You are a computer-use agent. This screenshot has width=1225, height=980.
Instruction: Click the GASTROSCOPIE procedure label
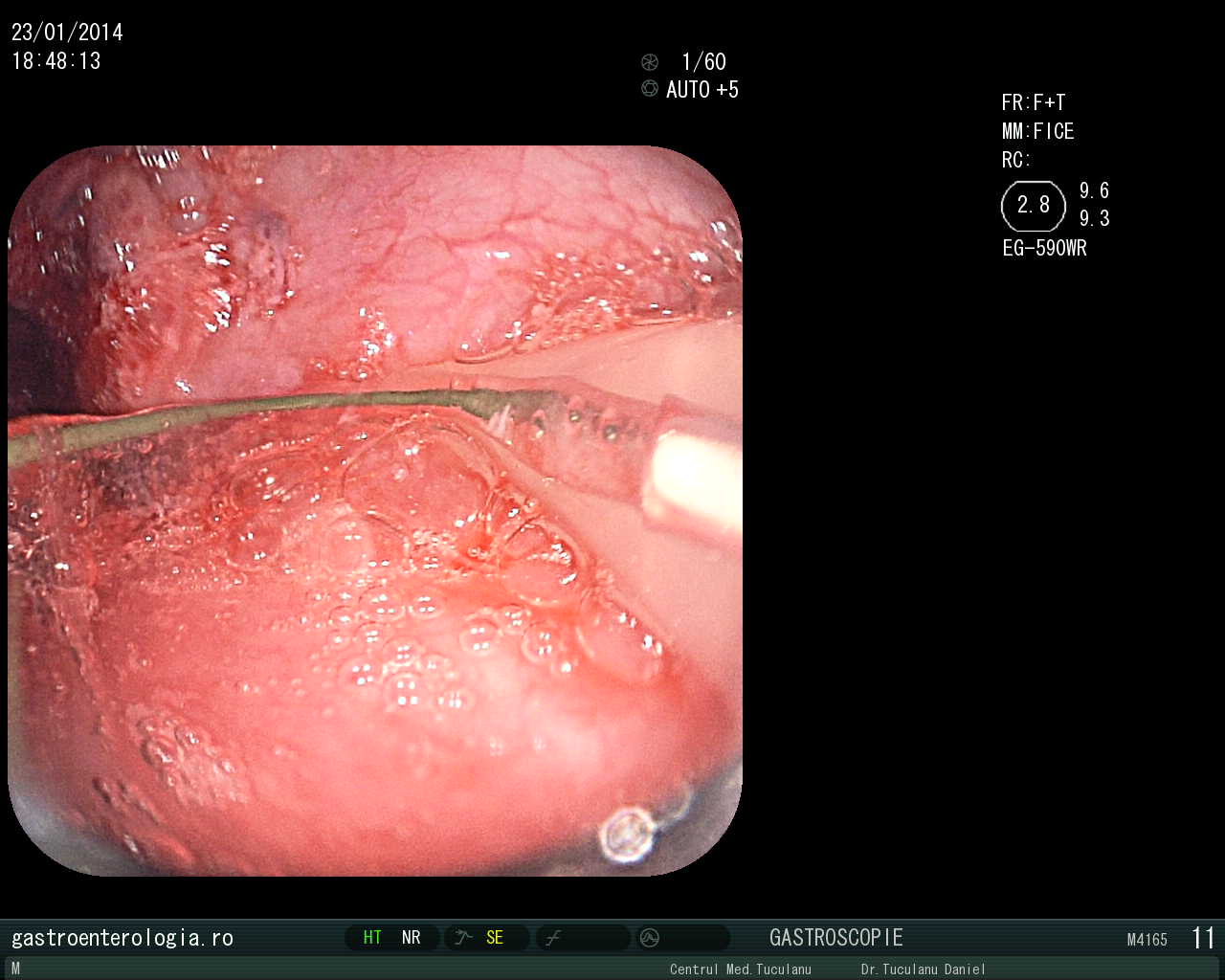pos(836,938)
